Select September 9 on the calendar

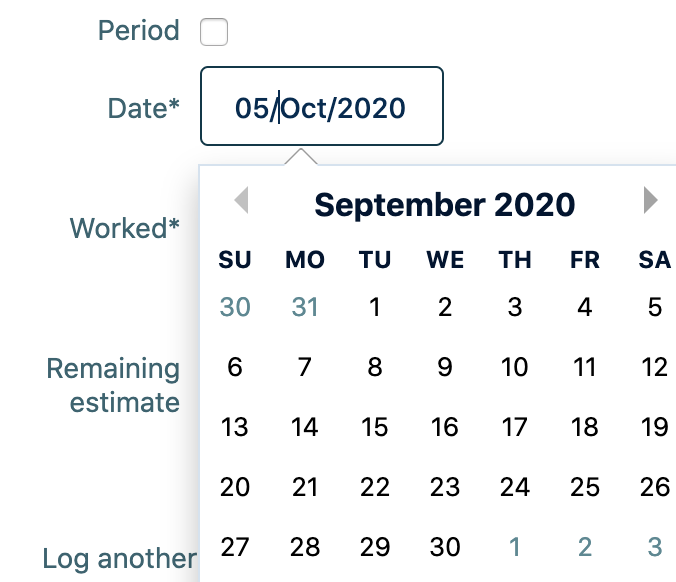click(x=445, y=367)
